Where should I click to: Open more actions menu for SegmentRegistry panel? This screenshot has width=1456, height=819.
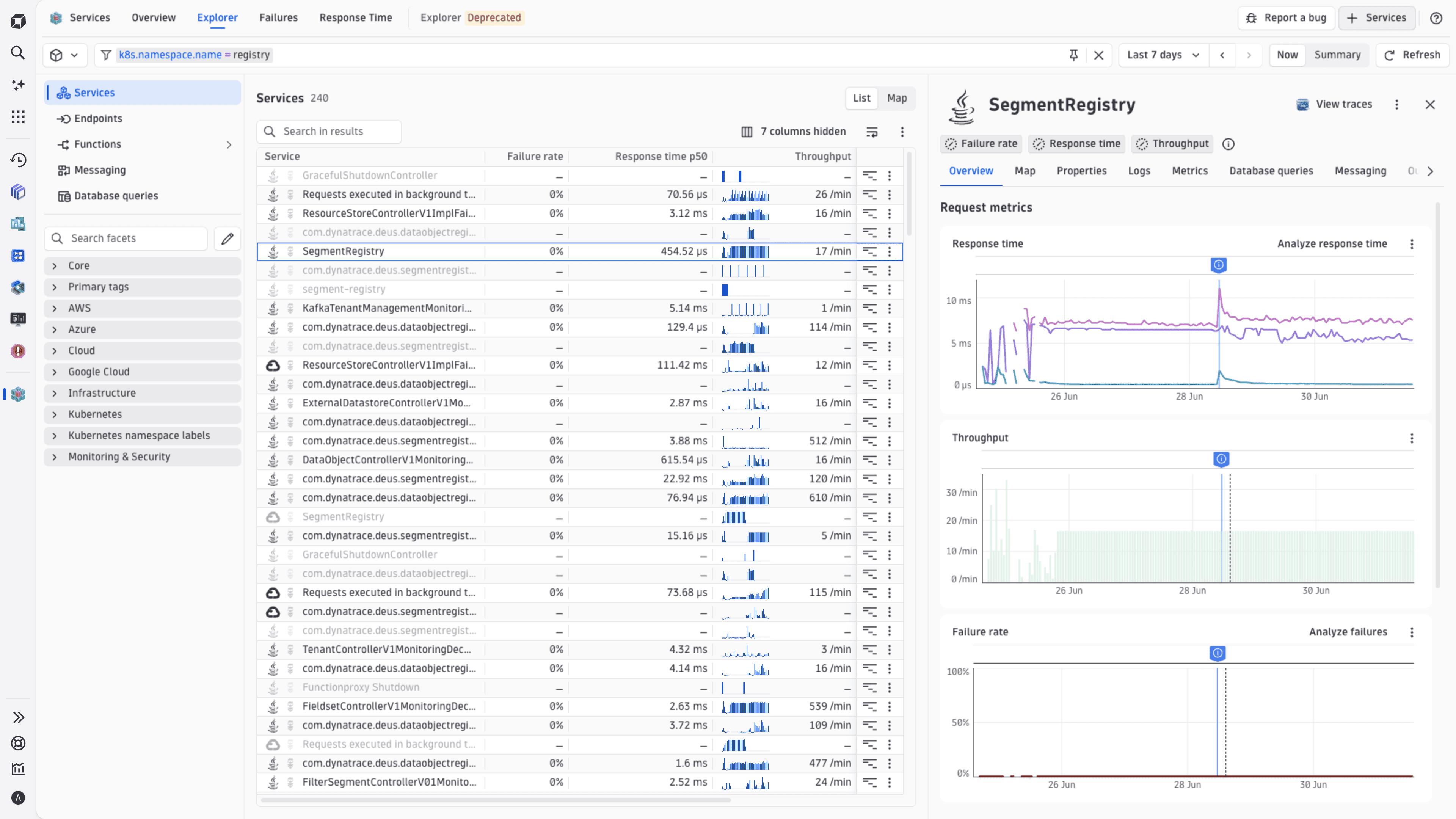[1396, 105]
